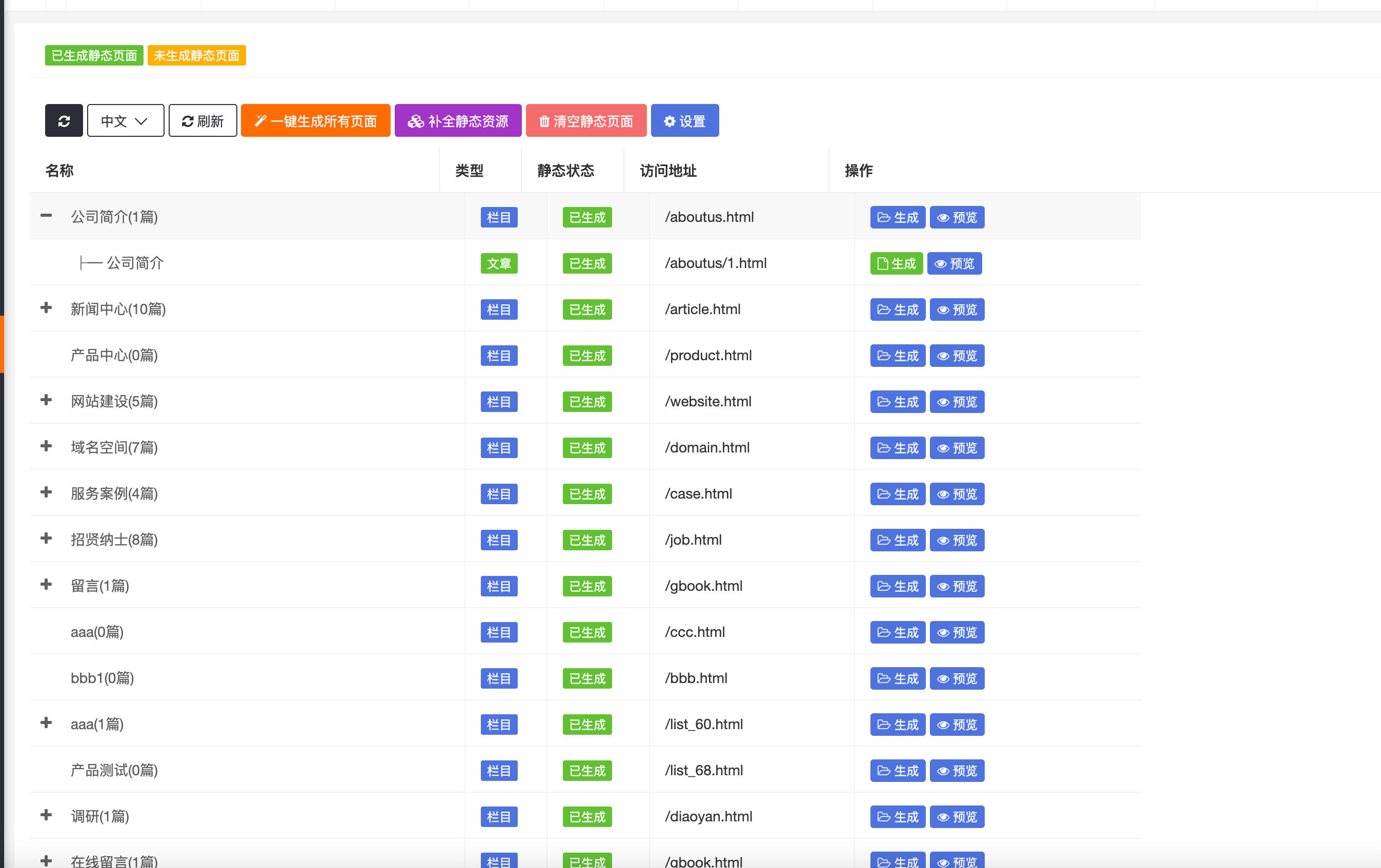
Task: Click 清空静态页面 trash button
Action: (585, 121)
